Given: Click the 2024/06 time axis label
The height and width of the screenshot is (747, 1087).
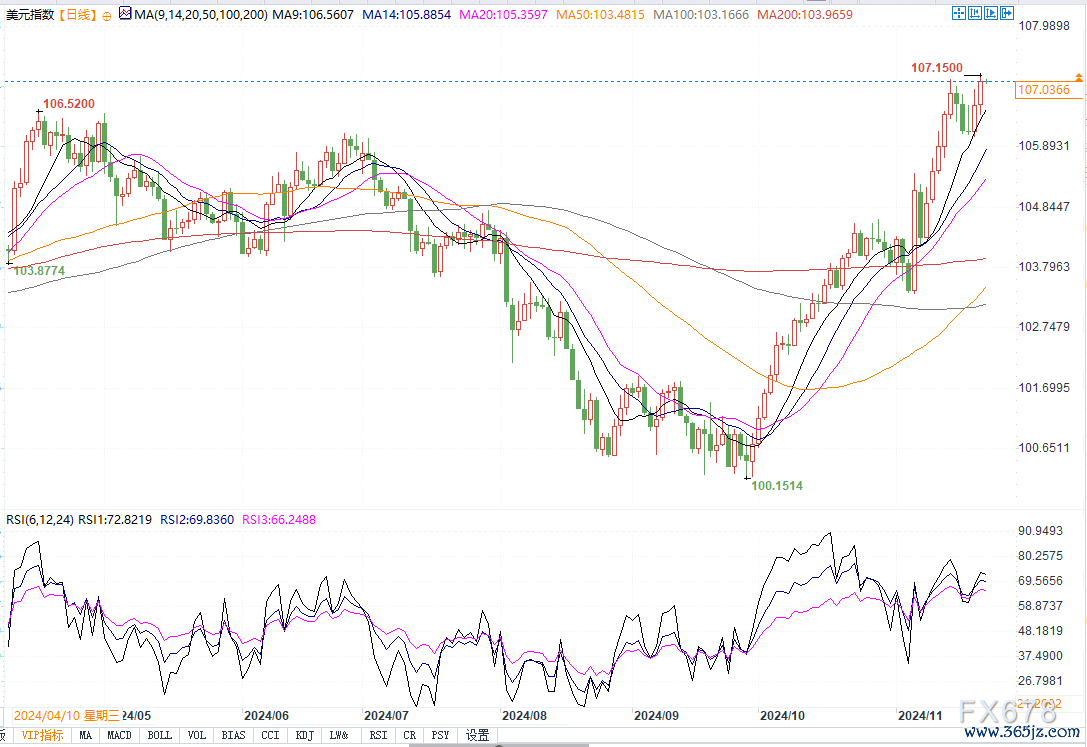Looking at the screenshot, I should click(266, 716).
